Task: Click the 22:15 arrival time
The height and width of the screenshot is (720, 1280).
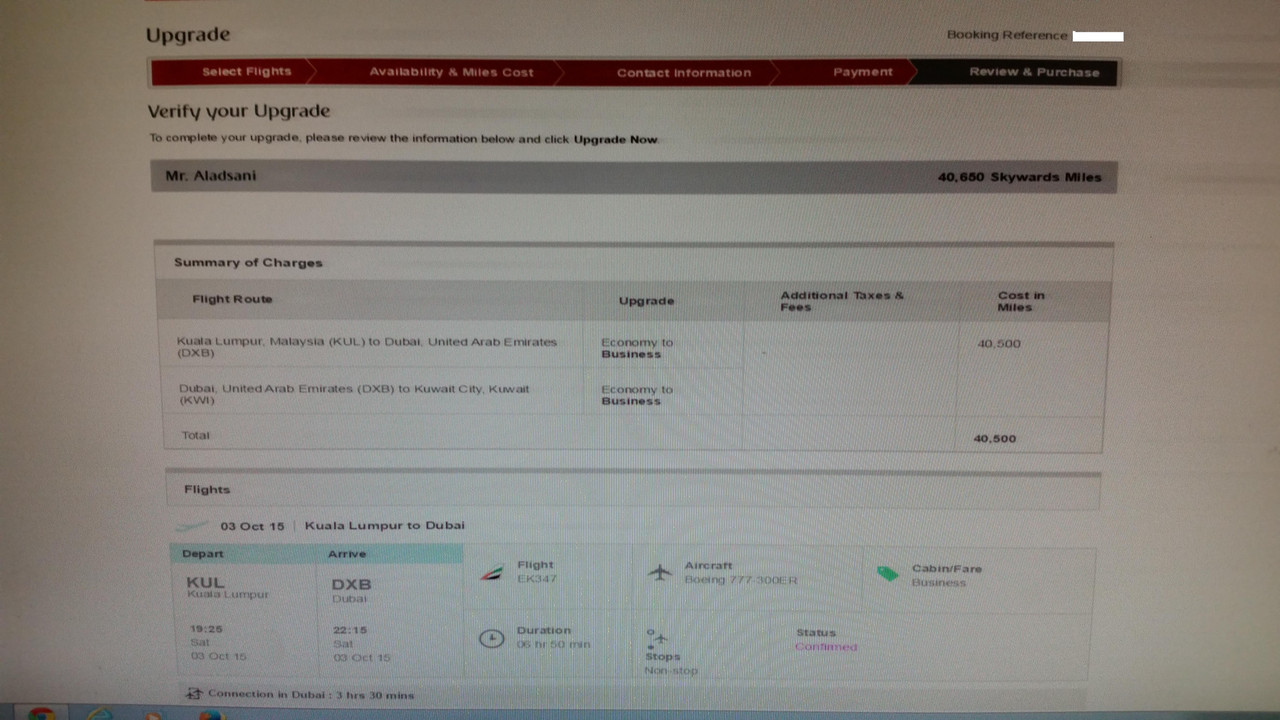Action: tap(350, 630)
